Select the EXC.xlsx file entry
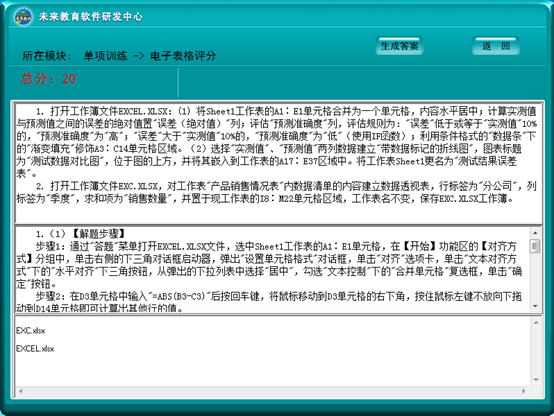This screenshot has width=554, height=416. [30, 331]
